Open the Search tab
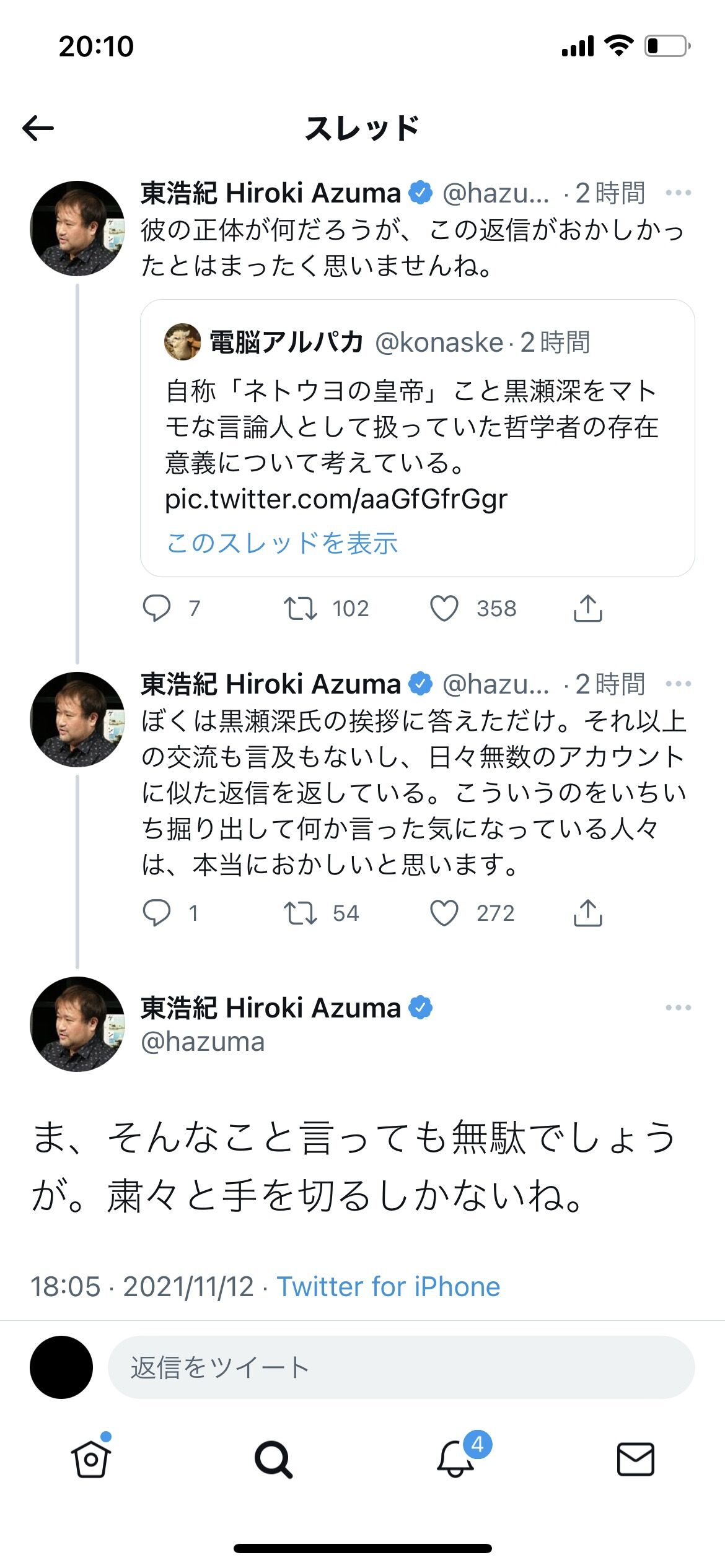 tap(273, 1459)
